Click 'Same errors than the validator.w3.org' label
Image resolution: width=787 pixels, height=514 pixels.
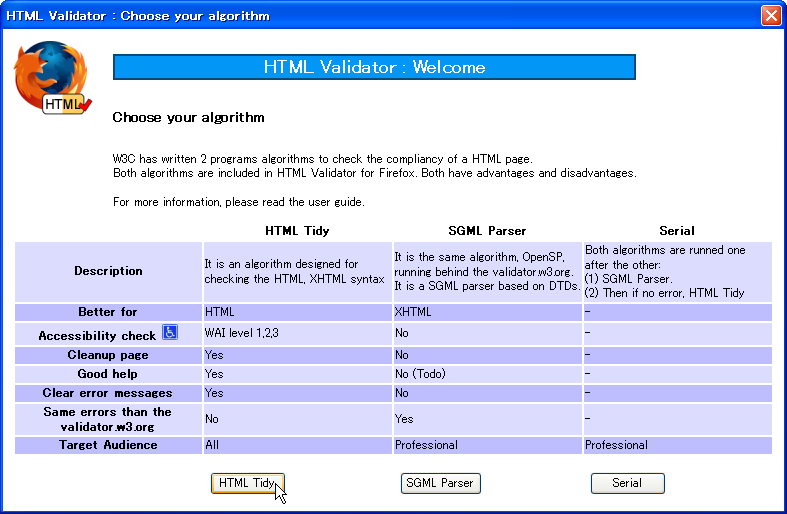click(x=107, y=419)
